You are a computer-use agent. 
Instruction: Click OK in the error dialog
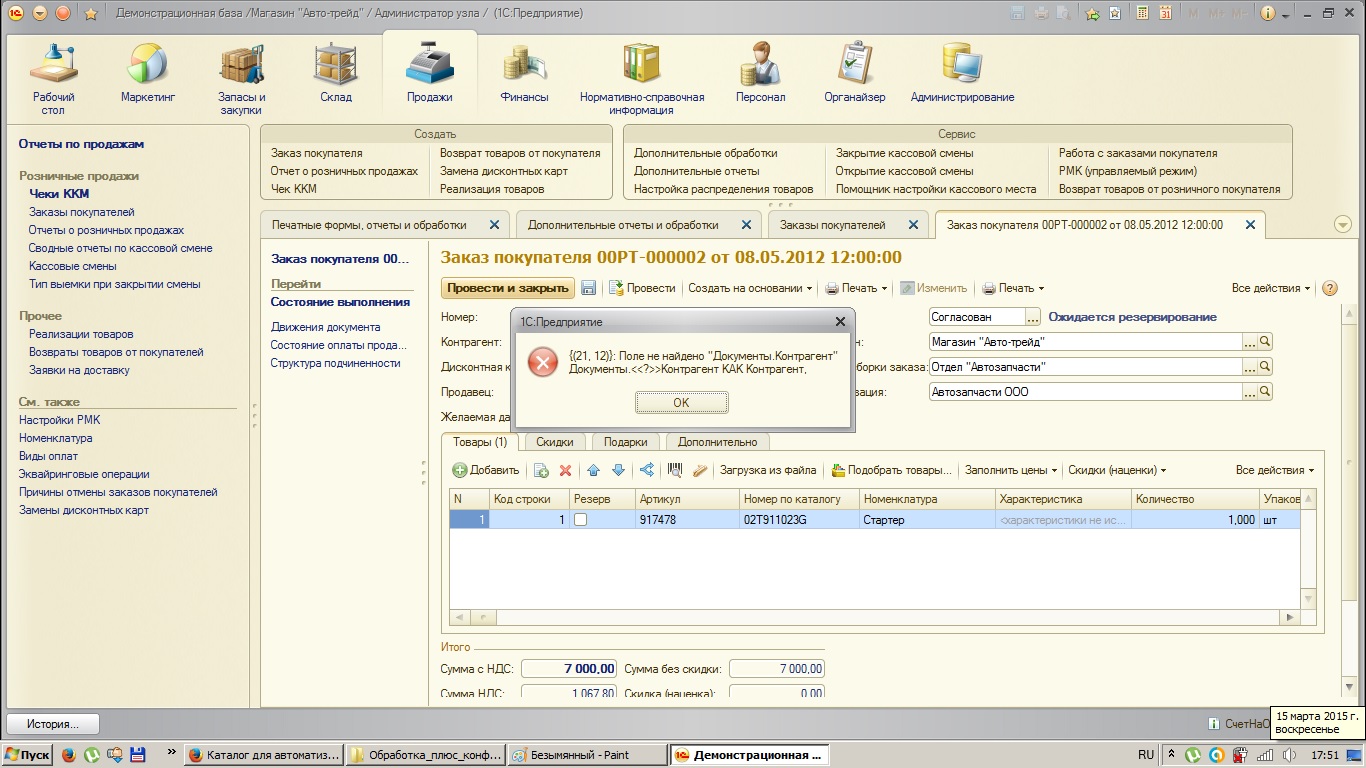click(681, 402)
